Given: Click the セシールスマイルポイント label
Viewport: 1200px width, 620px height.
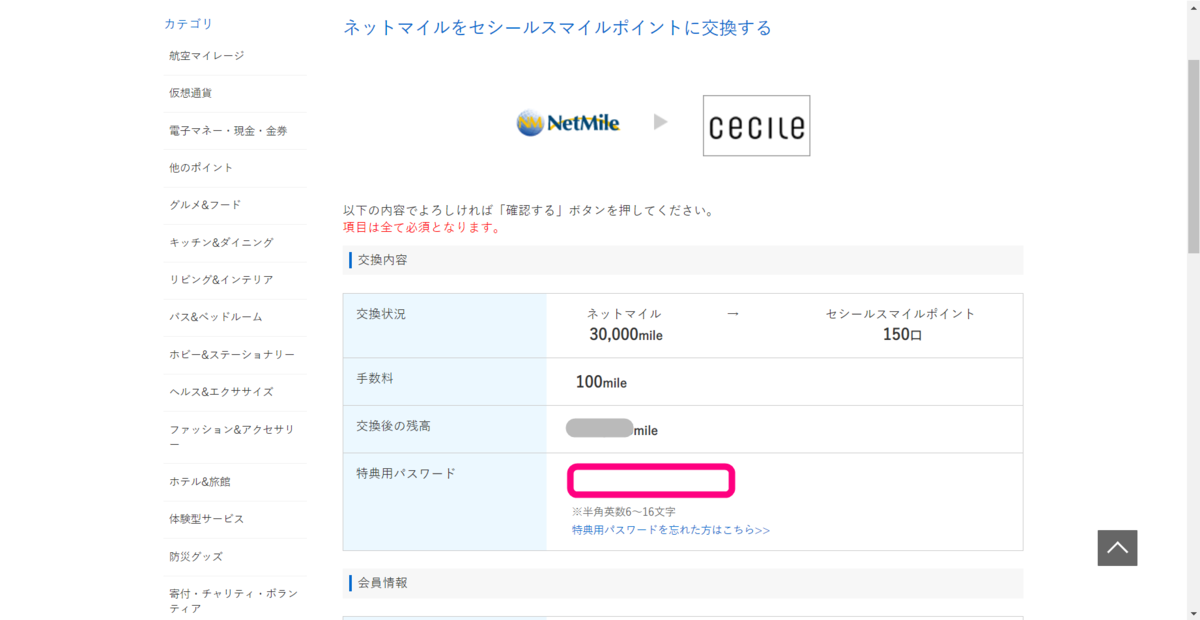Looking at the screenshot, I should click(x=900, y=314).
